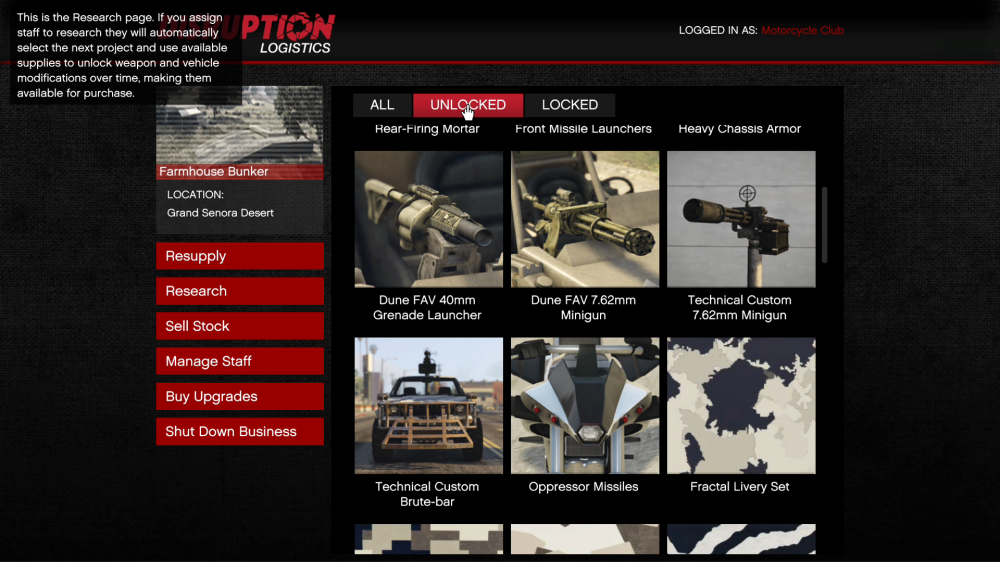Show the LOCKED research items tab

click(569, 105)
